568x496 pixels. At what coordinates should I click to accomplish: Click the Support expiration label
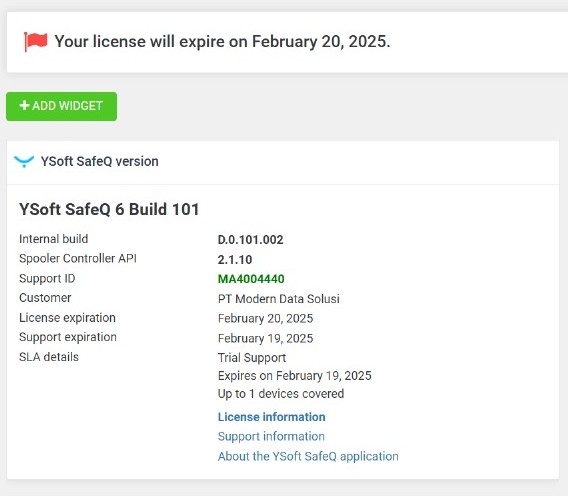(x=68, y=337)
